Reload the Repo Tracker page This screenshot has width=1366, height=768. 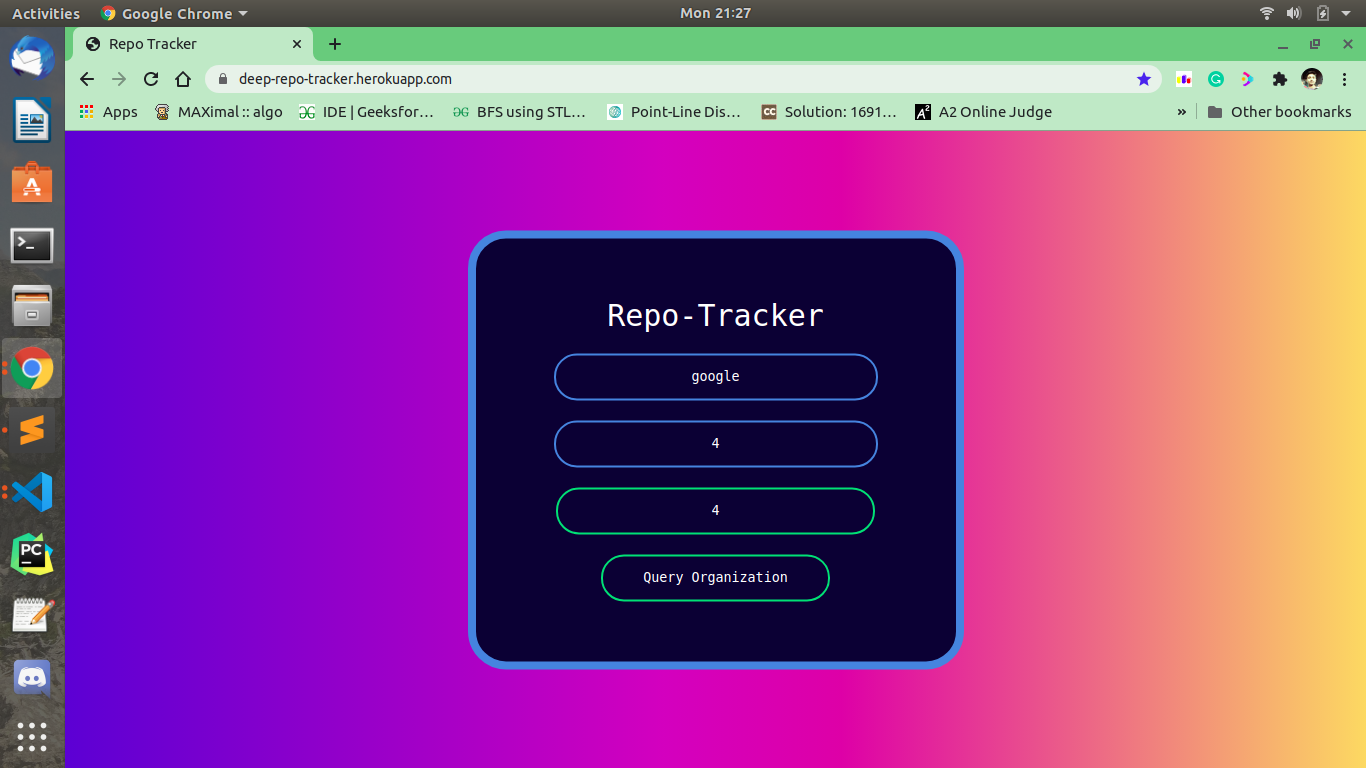coord(151,79)
